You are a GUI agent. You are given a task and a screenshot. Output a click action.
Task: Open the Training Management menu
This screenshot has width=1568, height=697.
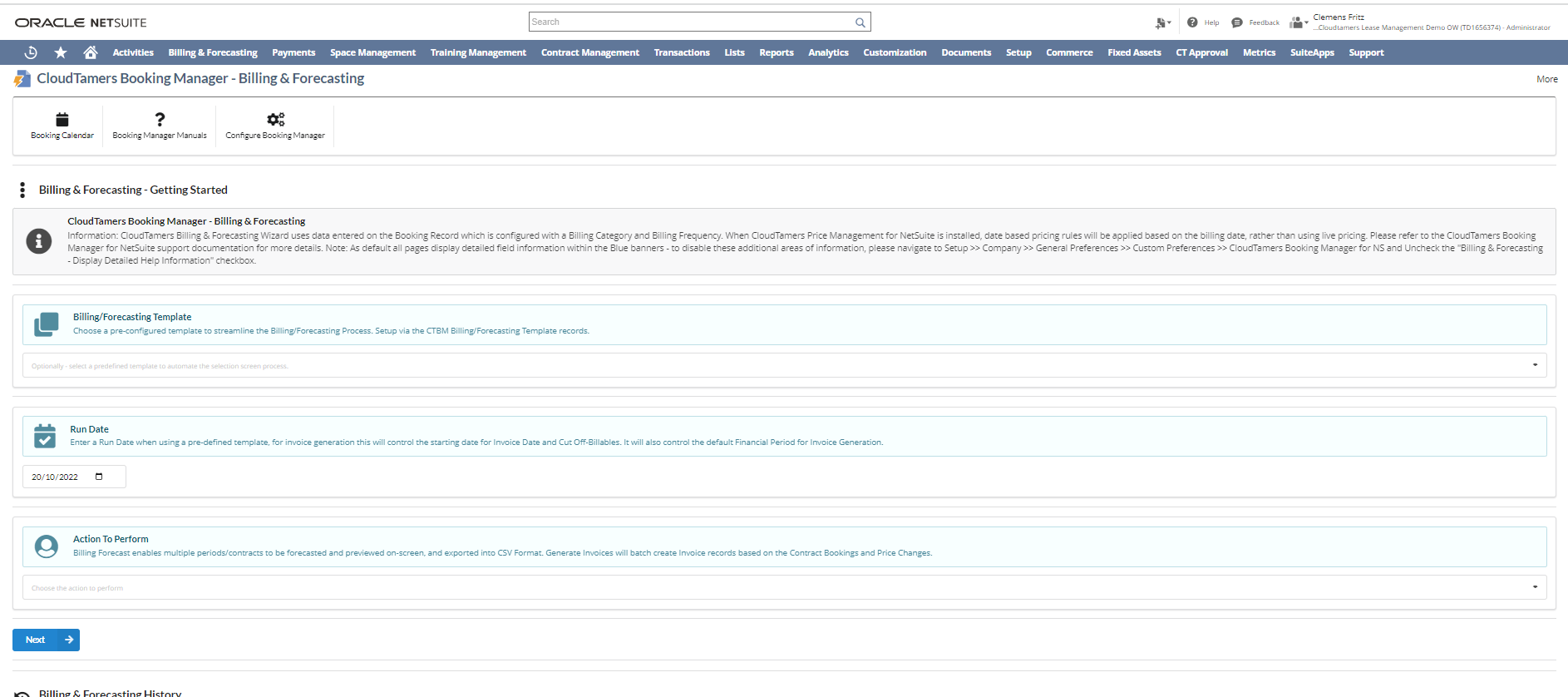[478, 52]
